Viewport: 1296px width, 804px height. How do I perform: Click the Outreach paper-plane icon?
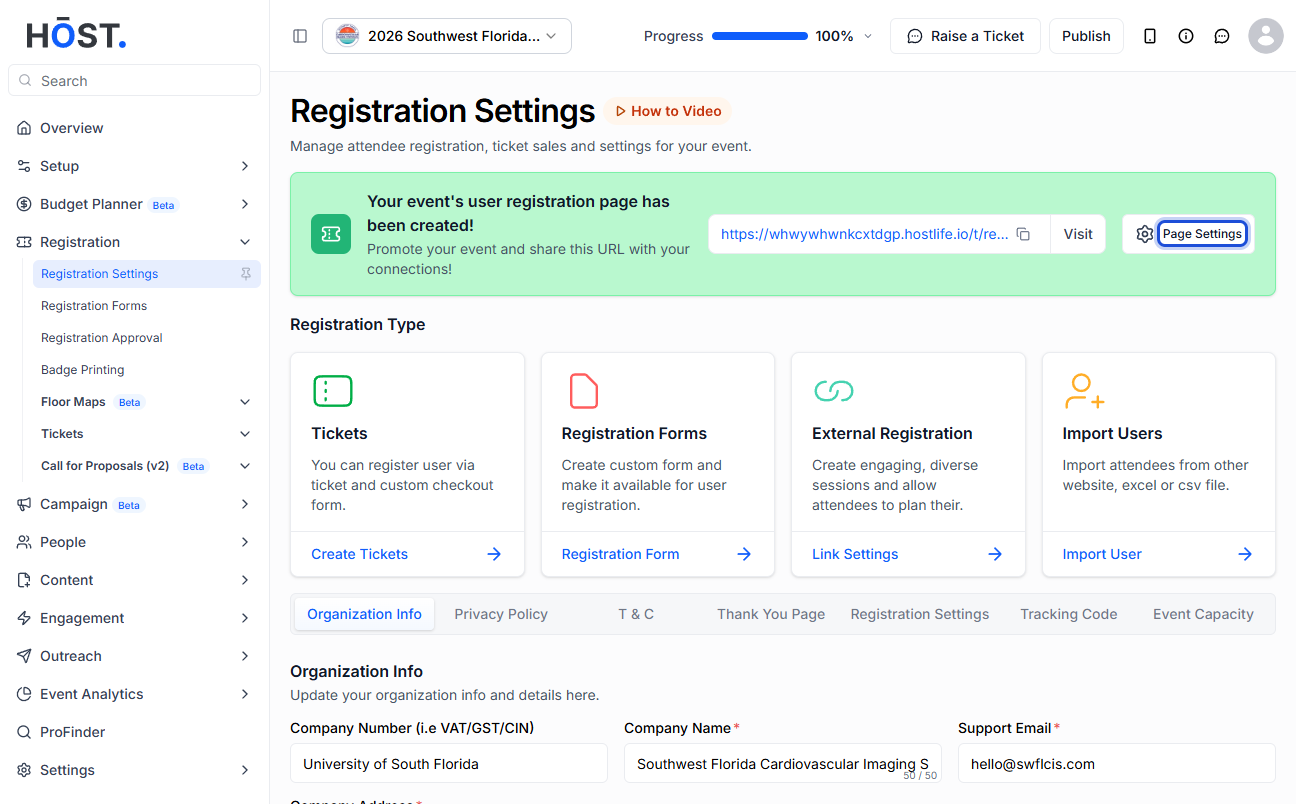(24, 656)
